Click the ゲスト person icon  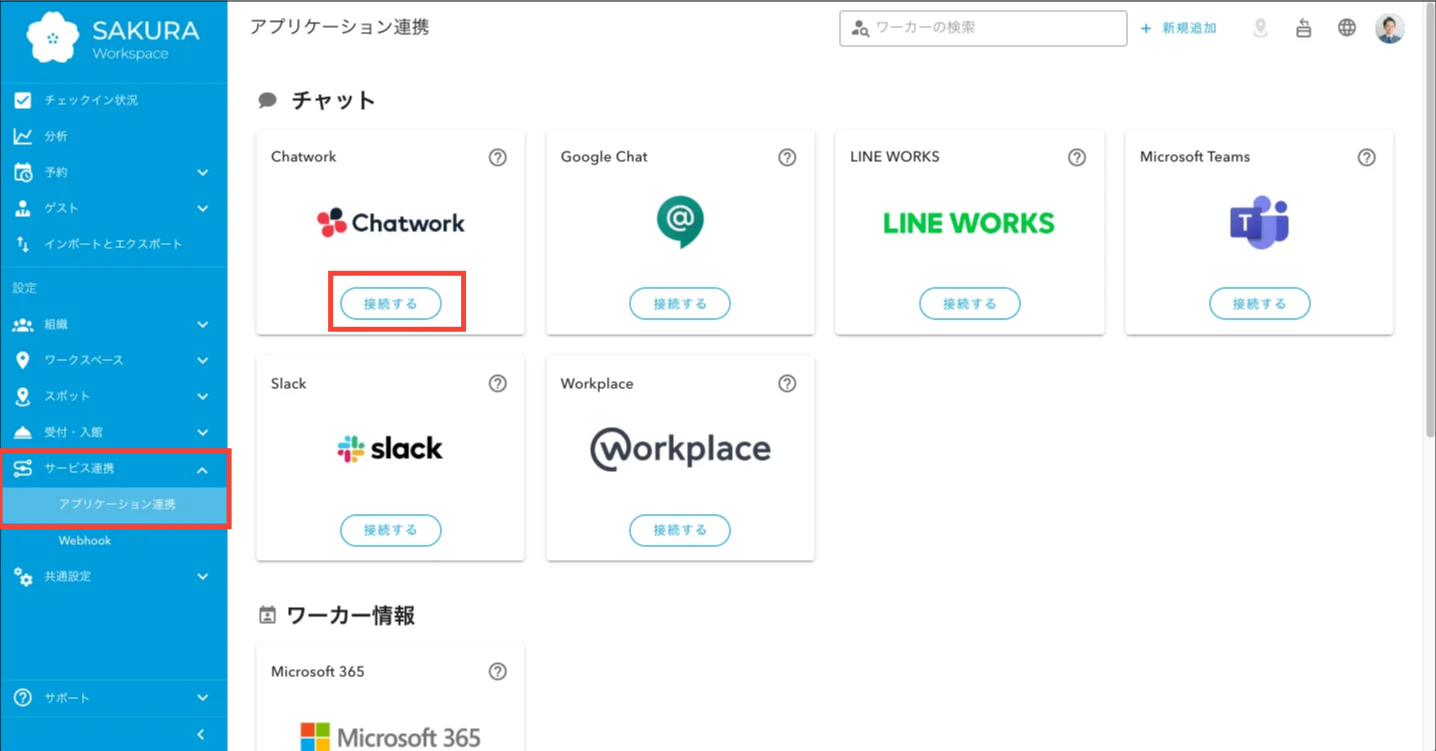click(22, 208)
